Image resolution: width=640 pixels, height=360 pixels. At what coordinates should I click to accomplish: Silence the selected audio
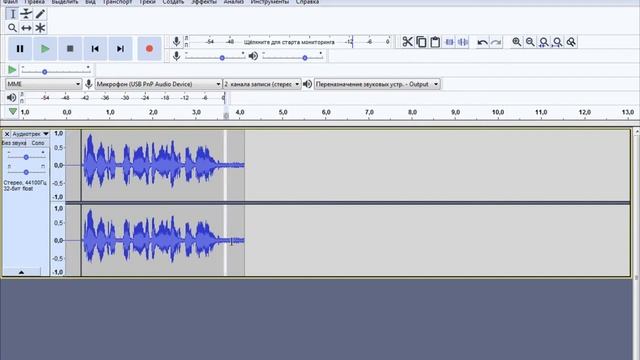pos(463,42)
